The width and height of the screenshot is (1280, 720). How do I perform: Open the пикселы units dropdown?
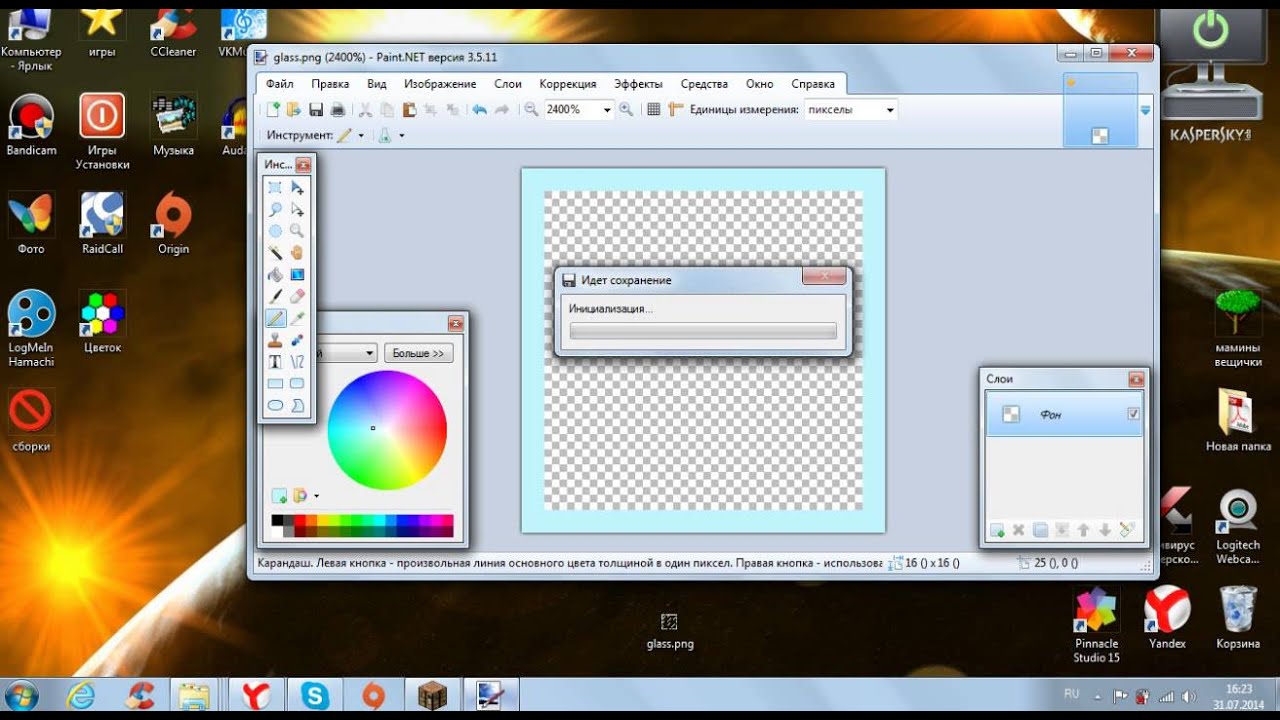tap(891, 110)
